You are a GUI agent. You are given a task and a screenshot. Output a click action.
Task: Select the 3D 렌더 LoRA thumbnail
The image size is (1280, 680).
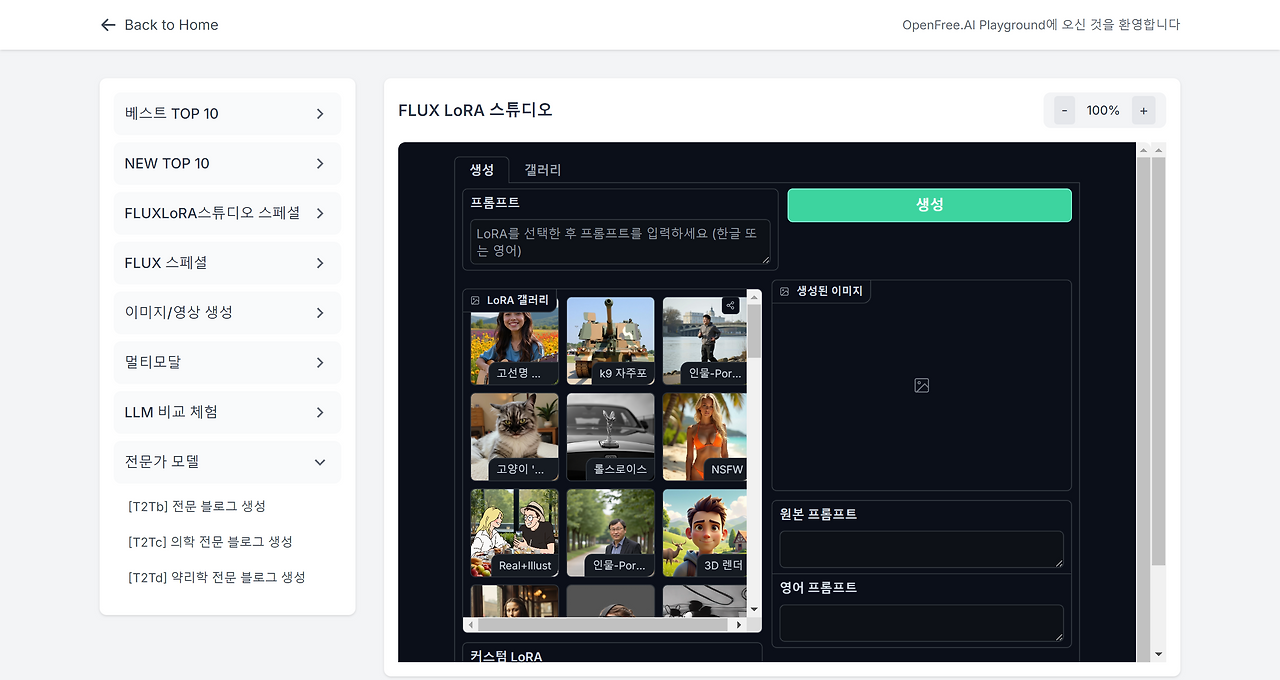(x=704, y=533)
